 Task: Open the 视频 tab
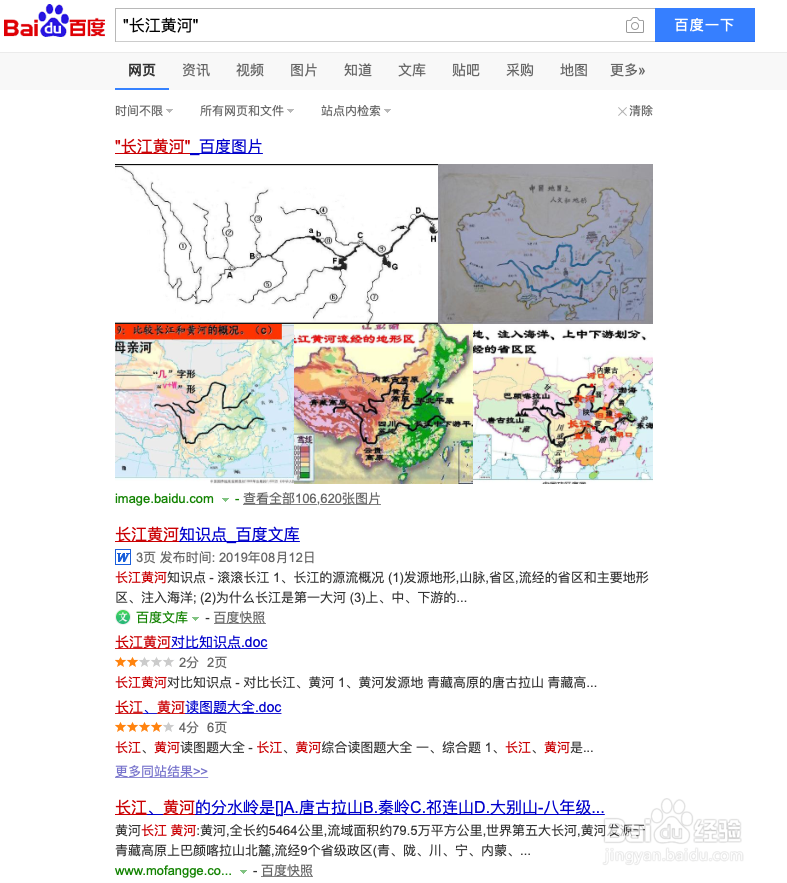click(250, 70)
